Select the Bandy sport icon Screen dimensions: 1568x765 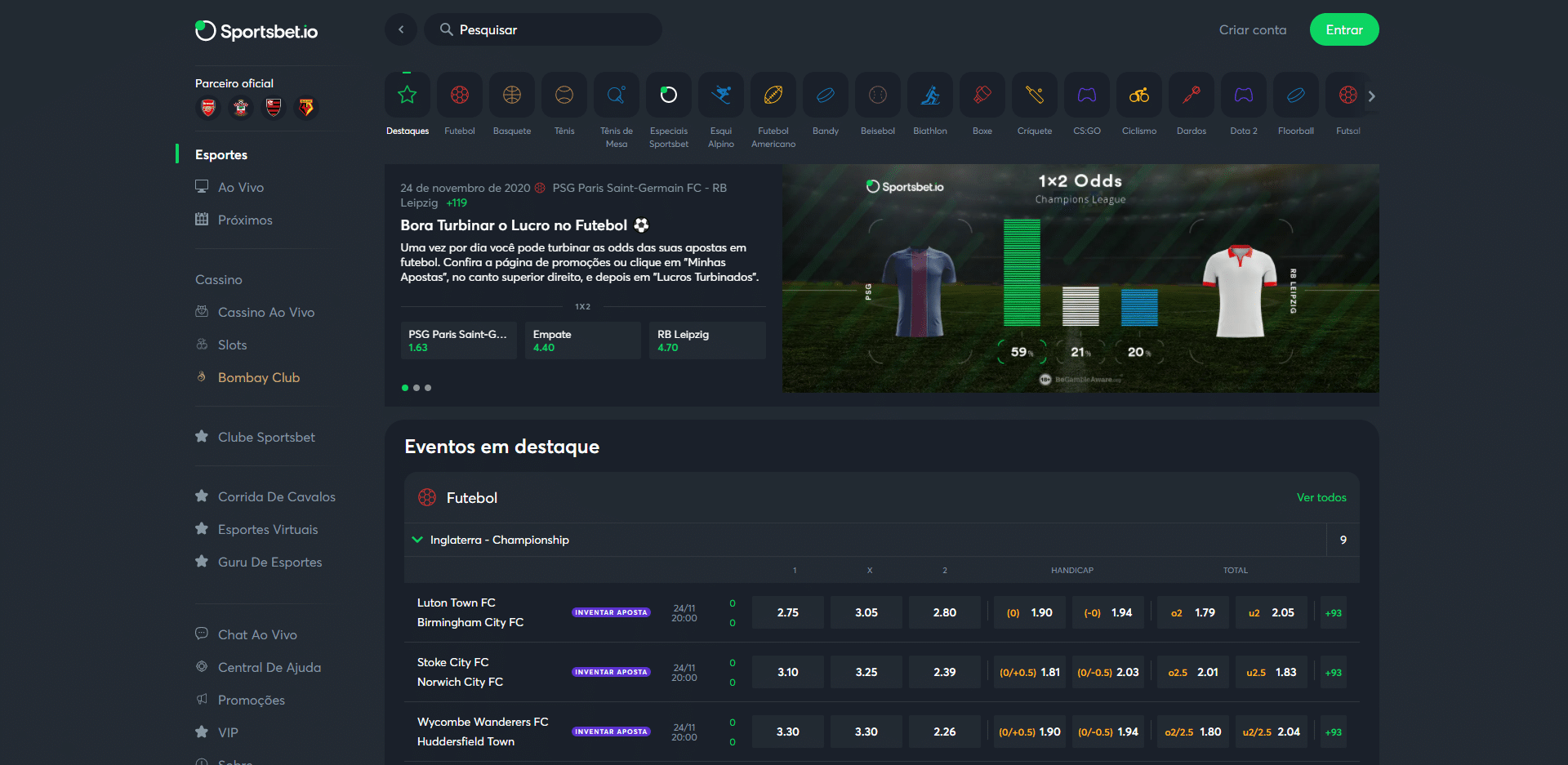tap(826, 96)
